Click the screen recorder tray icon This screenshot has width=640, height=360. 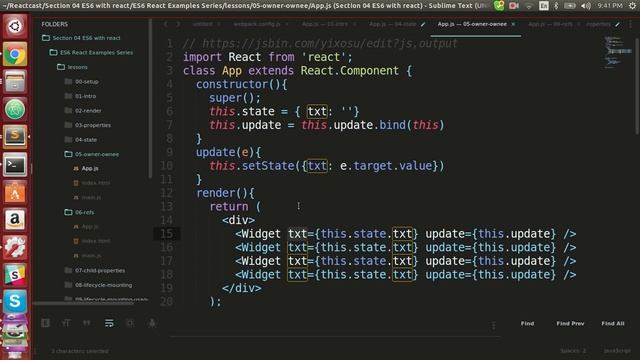coord(513,6)
